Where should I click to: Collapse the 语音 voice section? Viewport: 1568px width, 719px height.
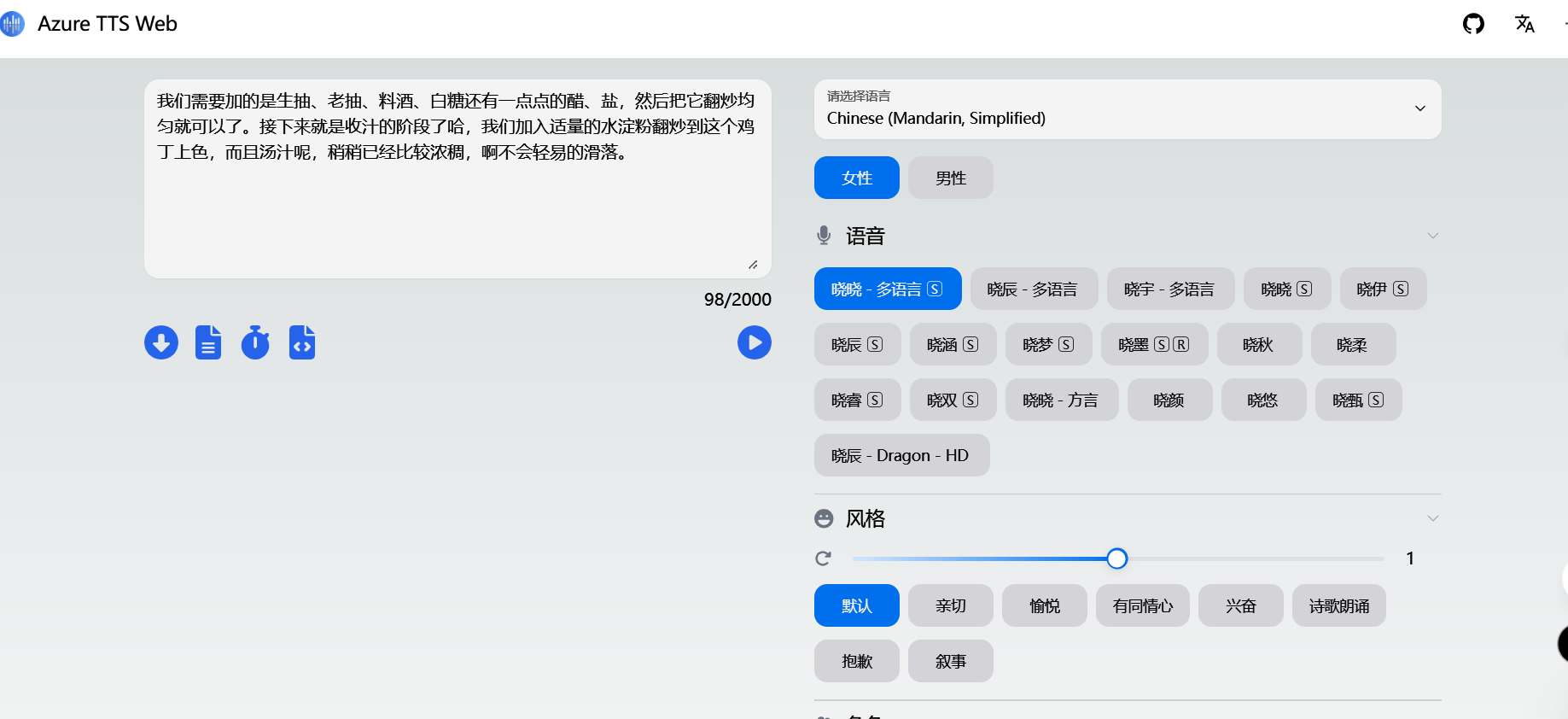(1432, 236)
